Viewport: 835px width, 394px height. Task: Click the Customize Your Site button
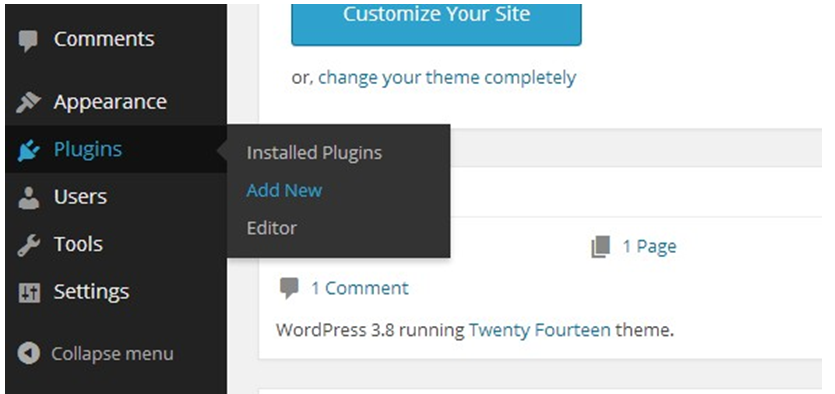[436, 23]
